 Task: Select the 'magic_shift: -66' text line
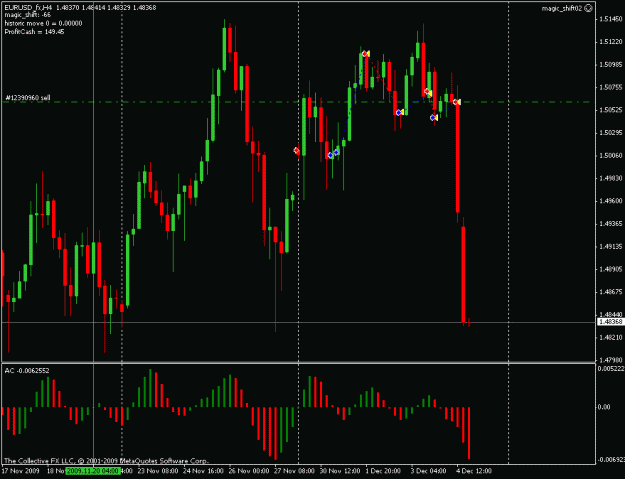(x=28, y=15)
